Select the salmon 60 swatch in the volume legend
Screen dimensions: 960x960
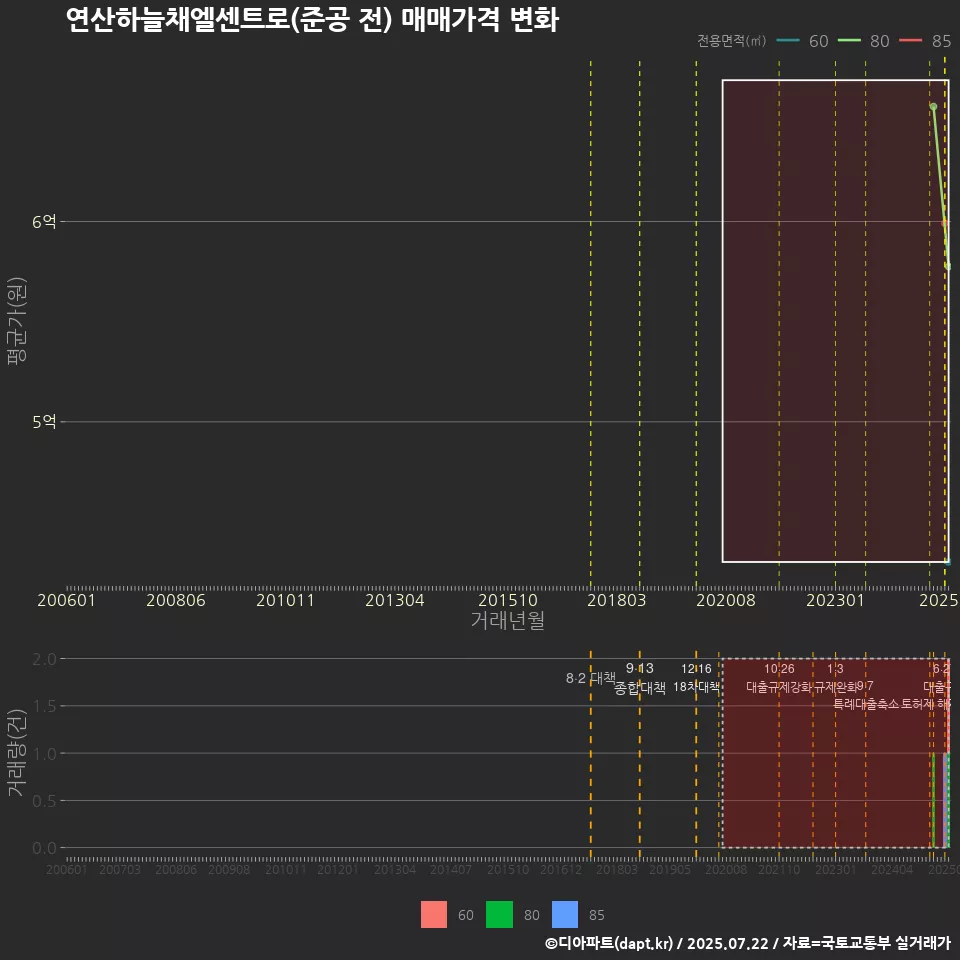434,915
